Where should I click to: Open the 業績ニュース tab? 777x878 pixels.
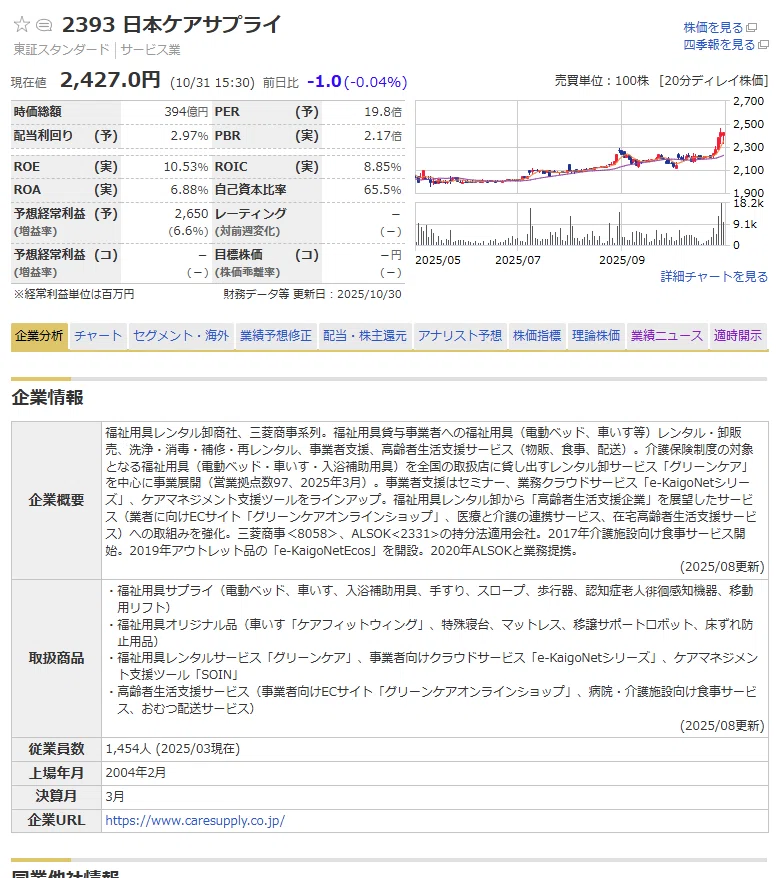[667, 336]
